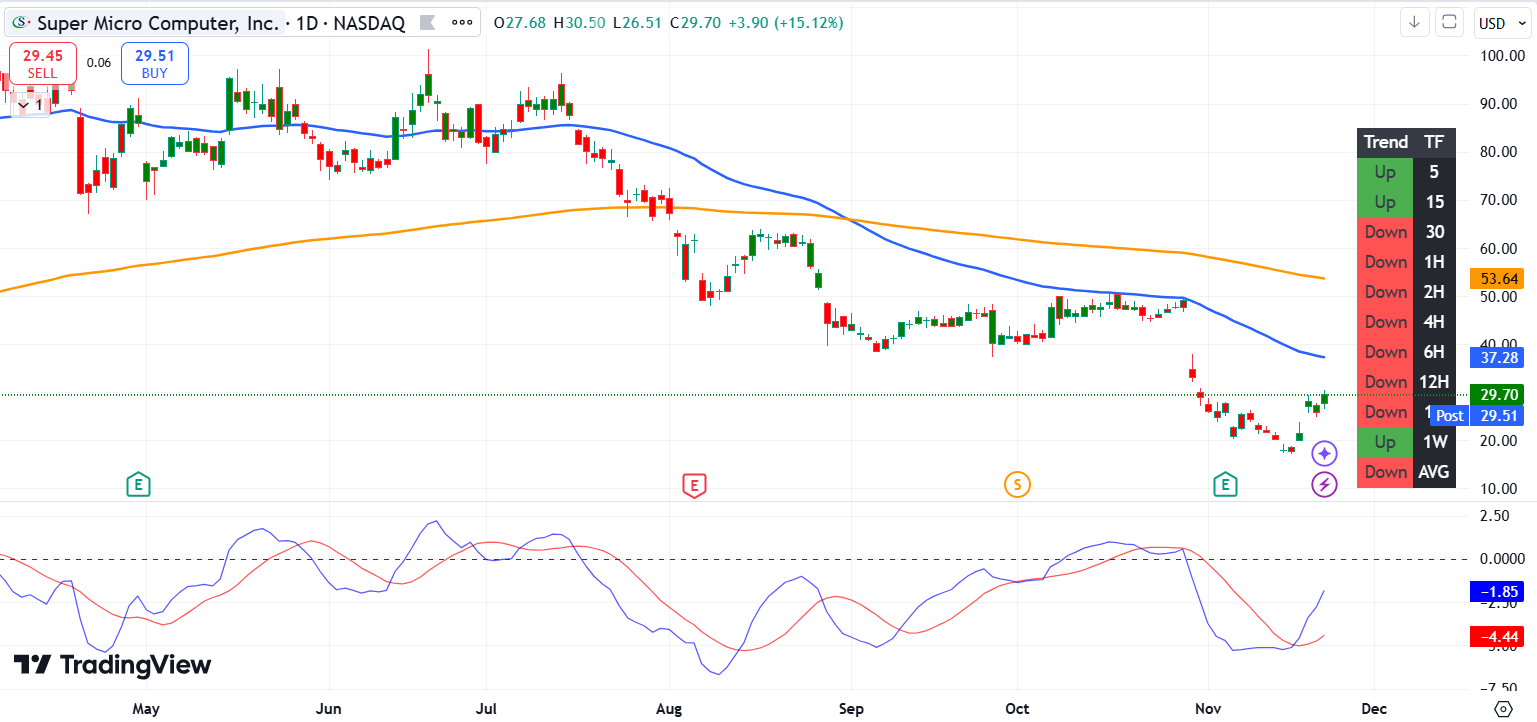This screenshot has height=722, width=1537.
Task: Click the Jul label on the time axis
Action: pos(486,709)
